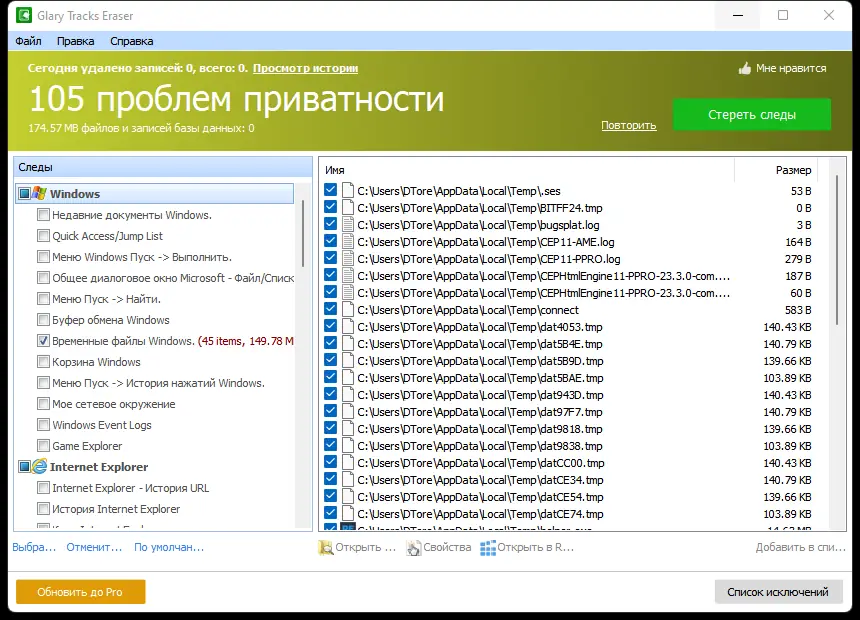860x620 pixels.
Task: Click the Glary Tracks Eraser app icon
Action: tap(24, 15)
